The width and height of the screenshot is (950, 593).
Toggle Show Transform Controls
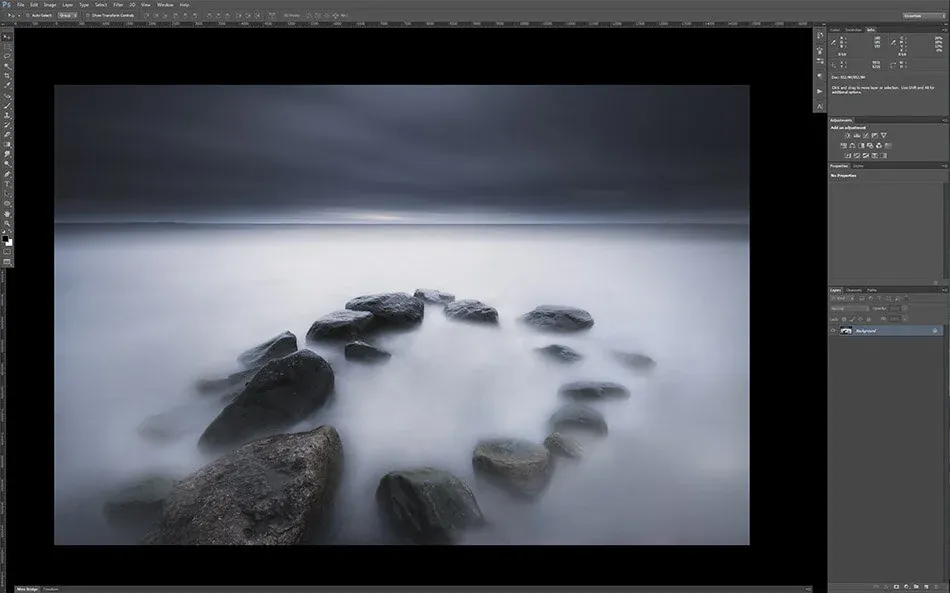(87, 17)
